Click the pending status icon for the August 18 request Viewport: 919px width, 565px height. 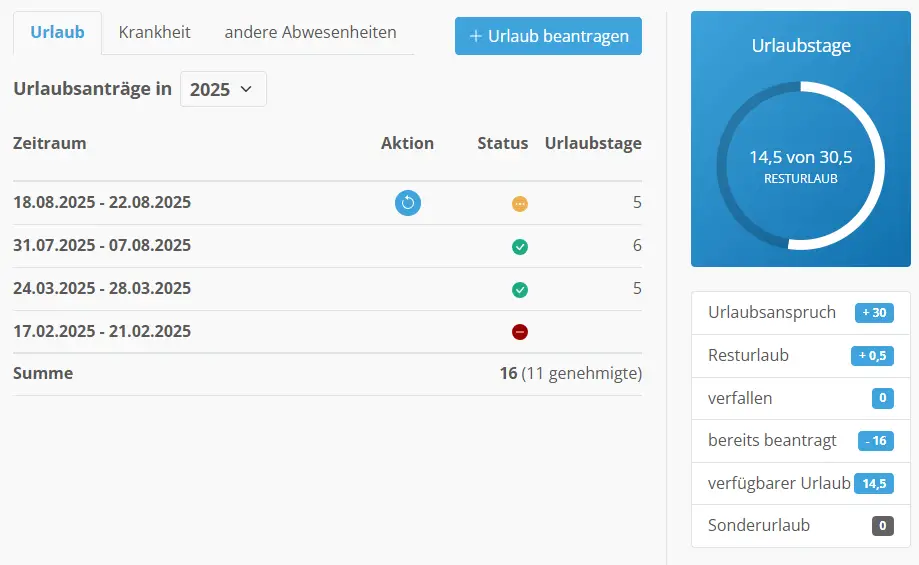coord(520,204)
